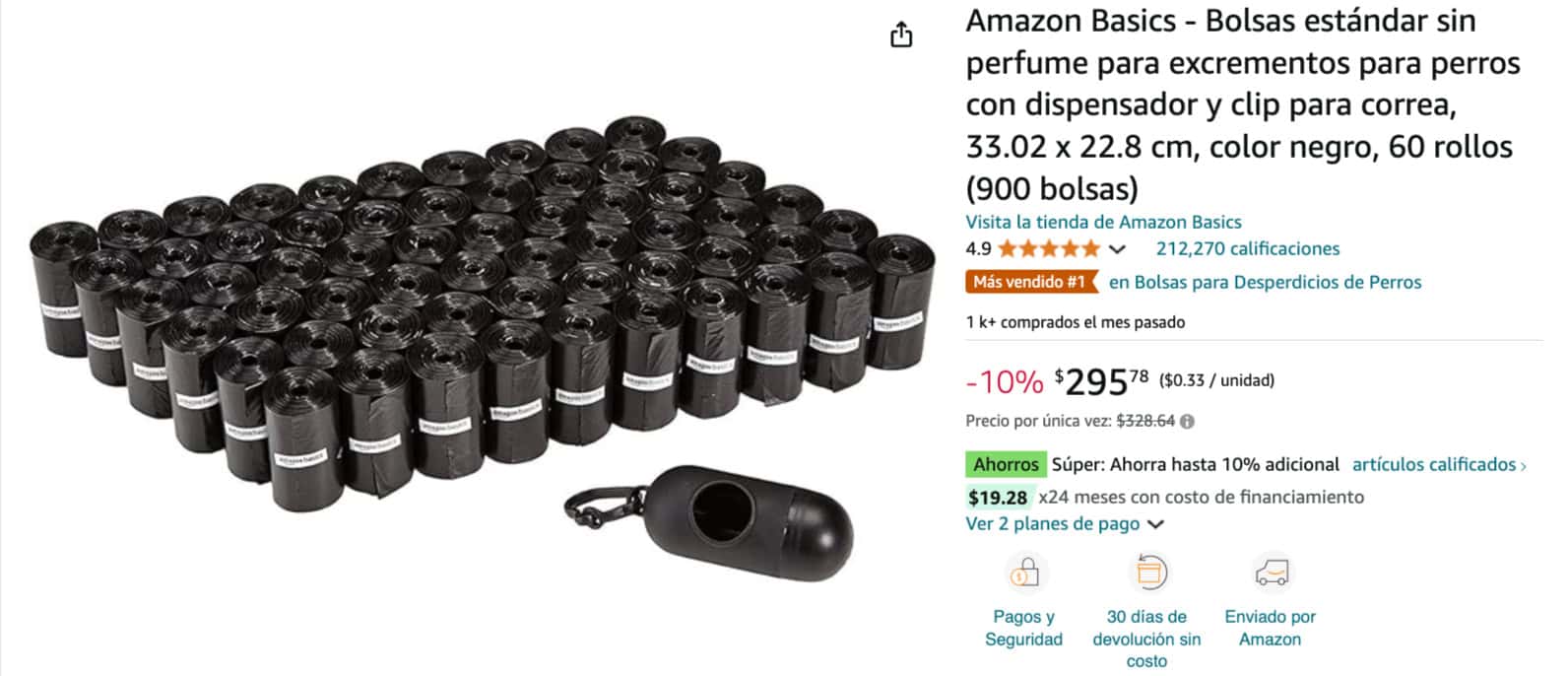
Task: Click the Pagos y Seguridad padlock icon
Action: coord(1023,573)
